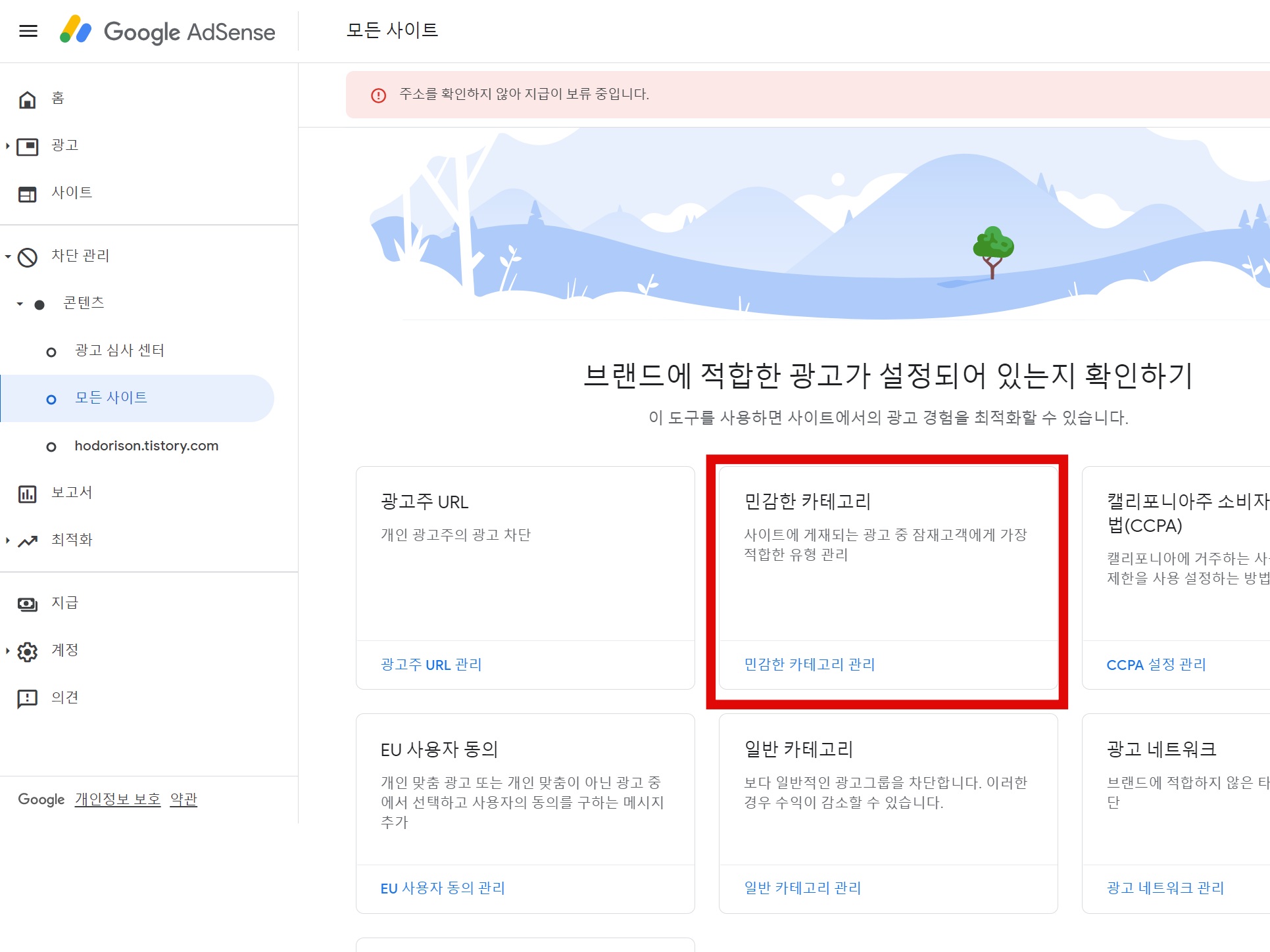
Task: Click the 광고 ads icon in sidebar
Action: point(27,147)
